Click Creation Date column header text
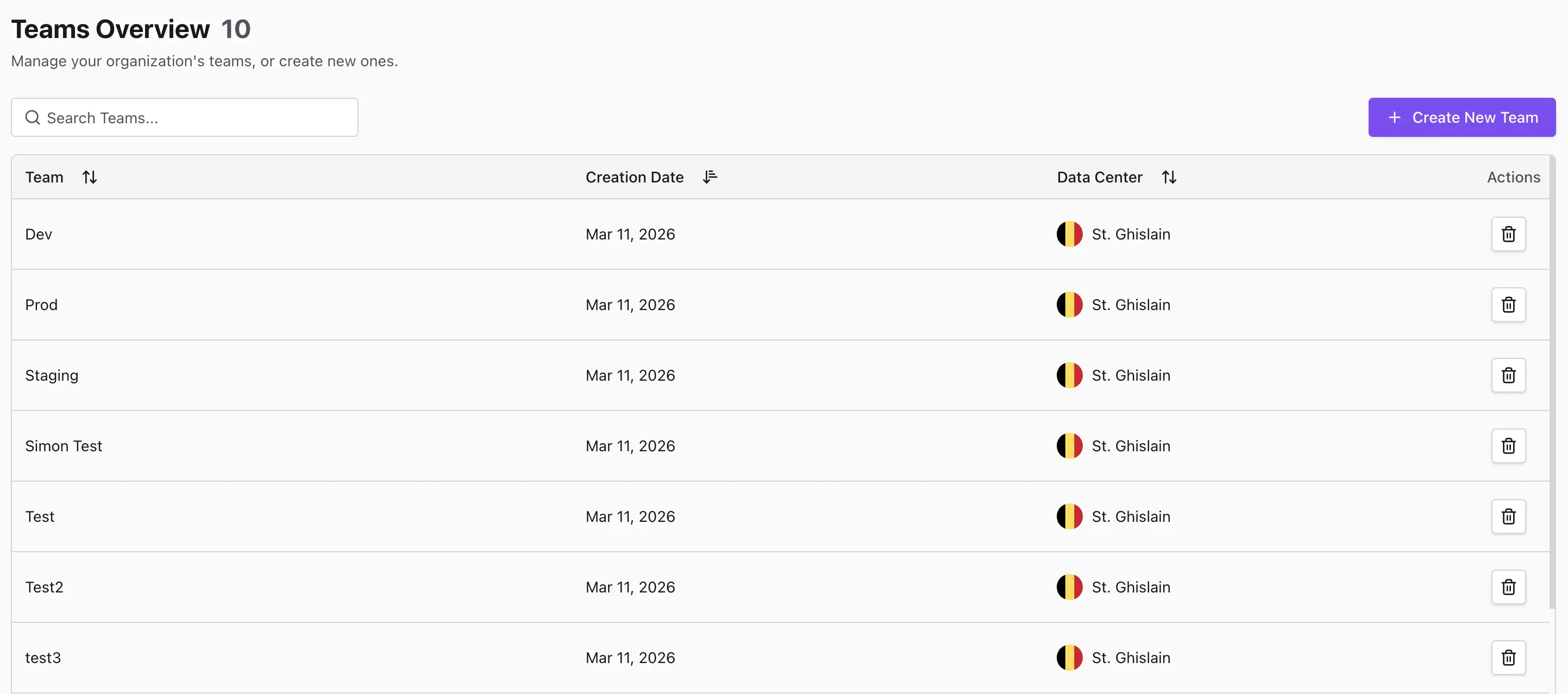The image size is (1568, 694). click(x=634, y=177)
